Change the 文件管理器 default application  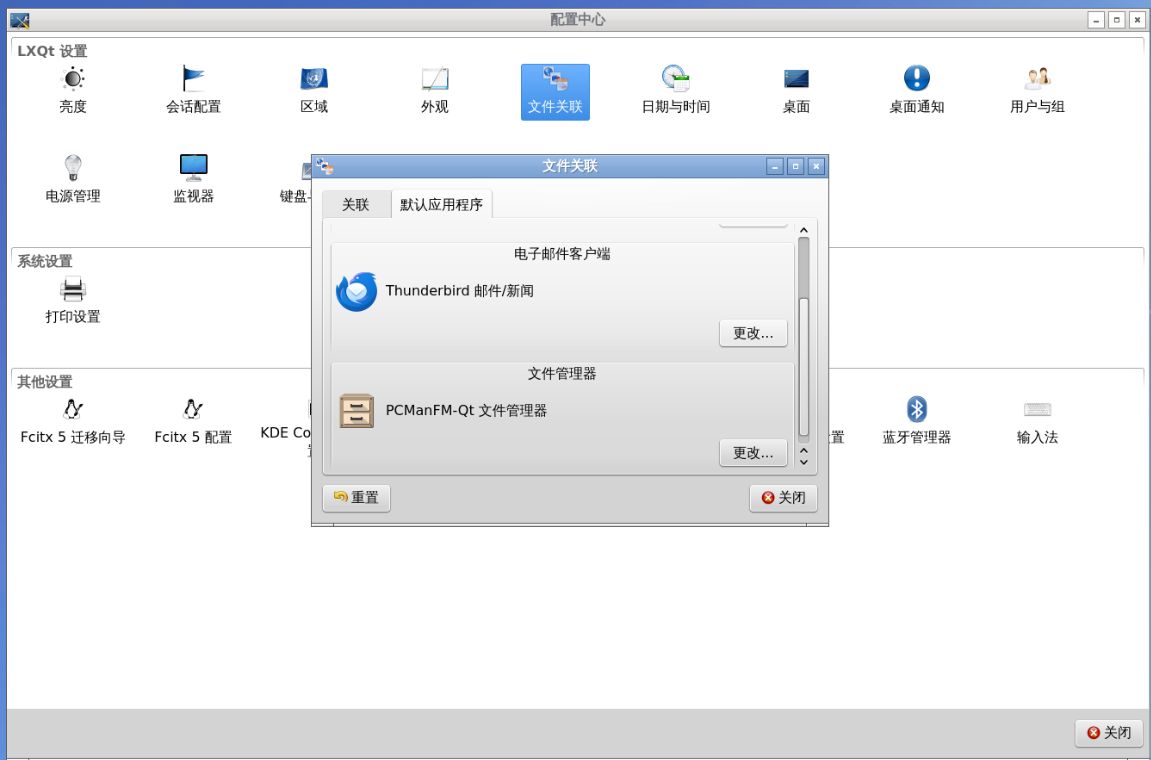753,453
